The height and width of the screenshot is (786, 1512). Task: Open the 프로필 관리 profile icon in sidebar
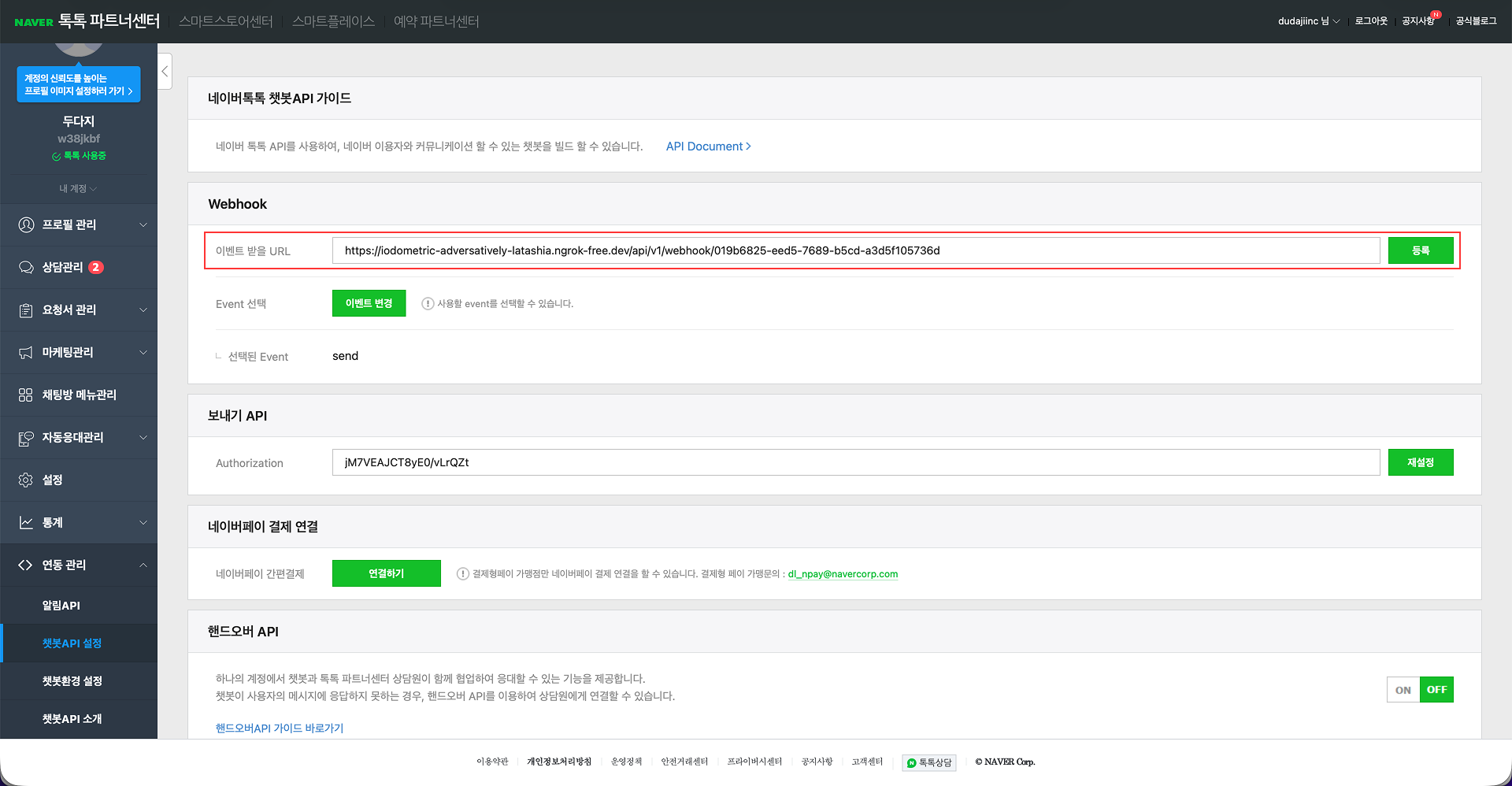(24, 224)
